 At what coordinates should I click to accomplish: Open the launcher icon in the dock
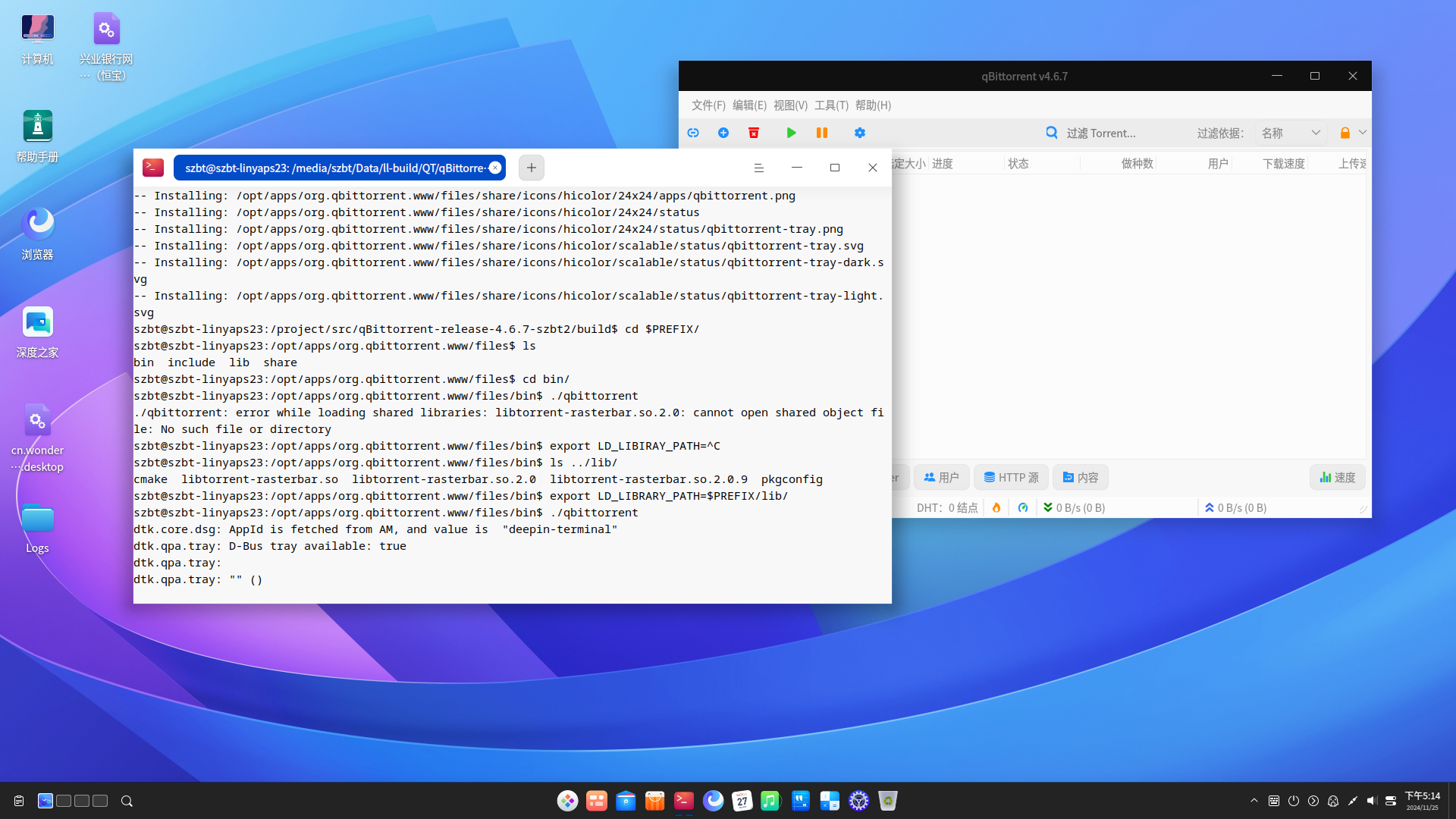pyautogui.click(x=567, y=801)
